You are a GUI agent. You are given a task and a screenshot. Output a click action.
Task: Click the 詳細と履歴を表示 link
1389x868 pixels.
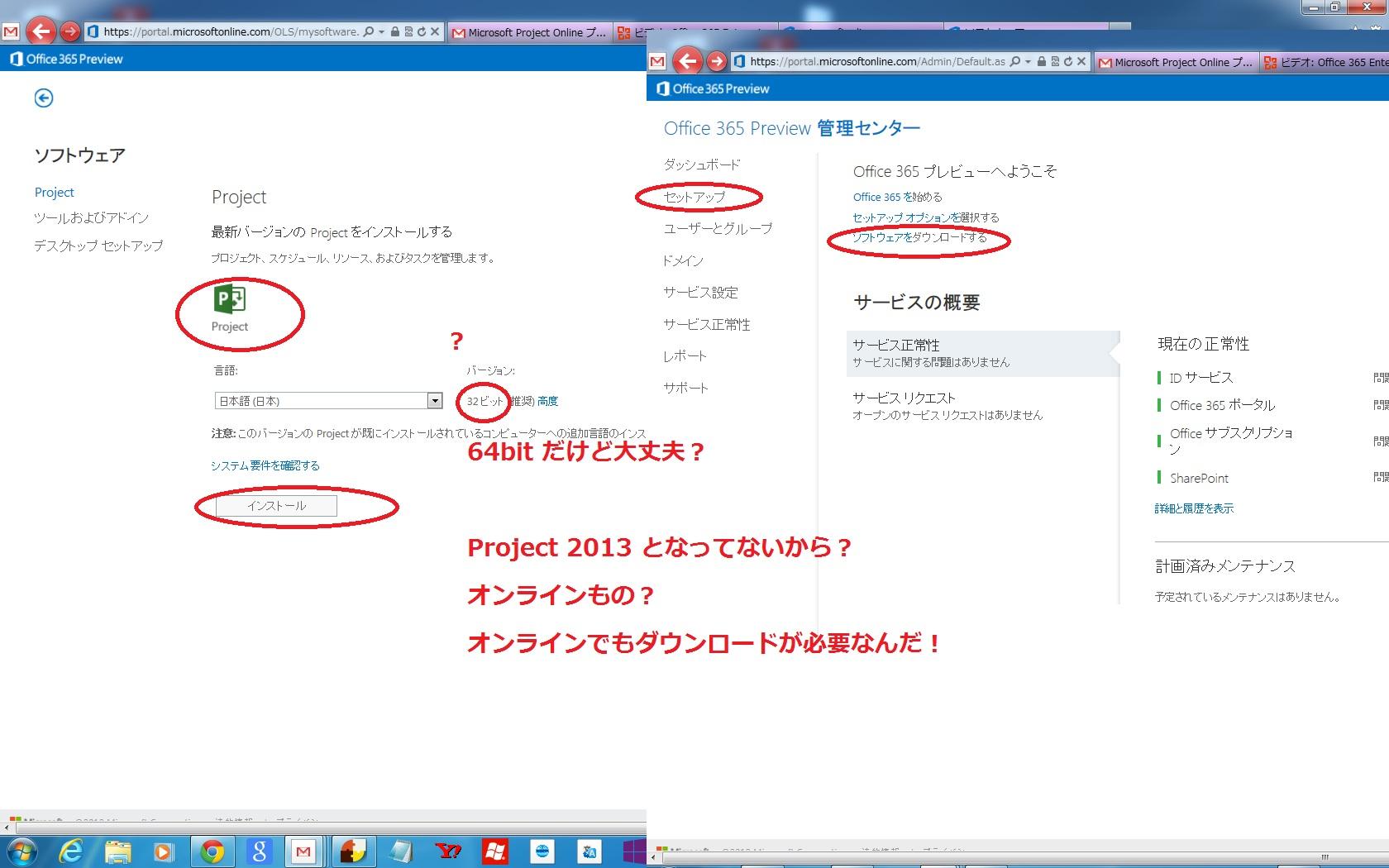coord(1194,508)
